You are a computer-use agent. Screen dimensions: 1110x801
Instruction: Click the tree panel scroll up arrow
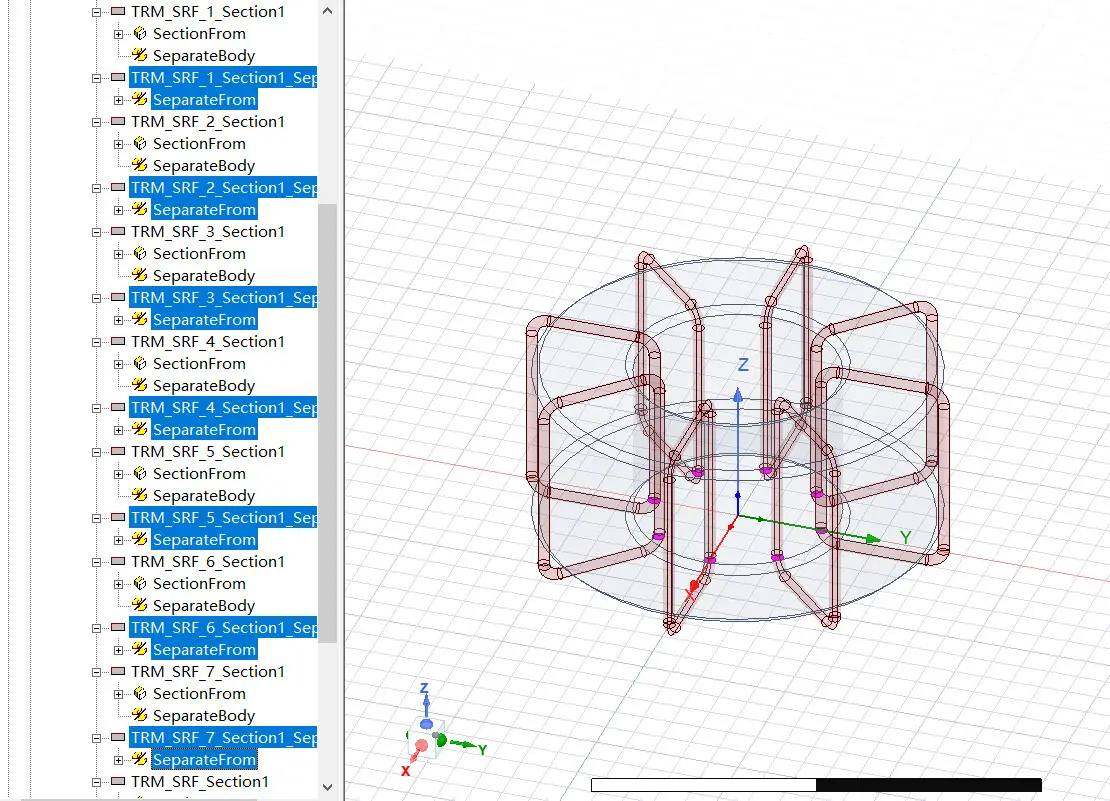point(327,11)
